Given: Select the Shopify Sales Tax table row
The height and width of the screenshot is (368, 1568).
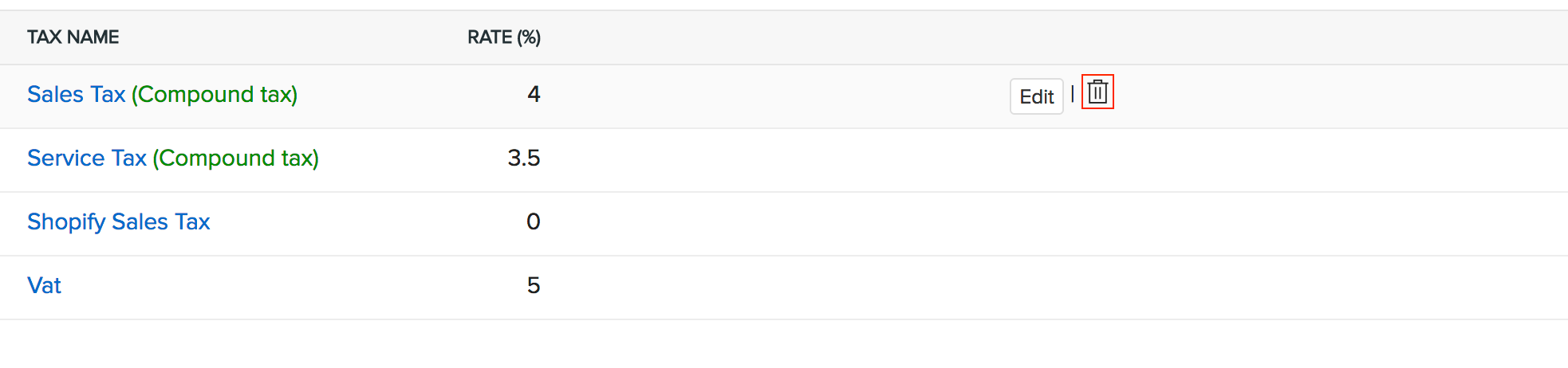Looking at the screenshot, I should click(x=758, y=224).
